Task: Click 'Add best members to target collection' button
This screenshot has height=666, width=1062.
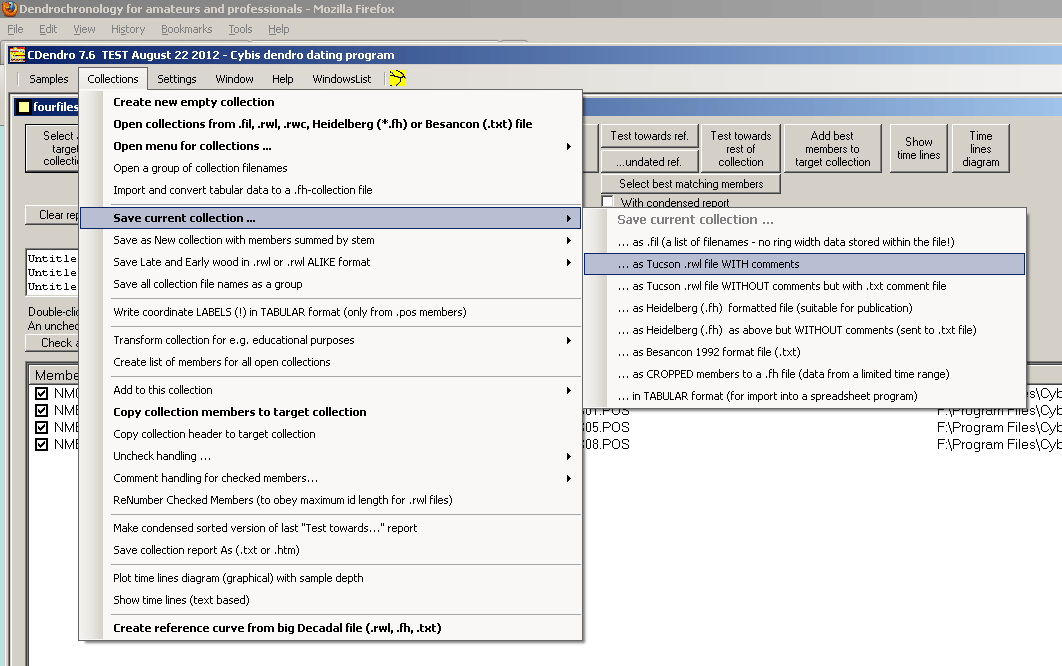Action: coord(832,148)
